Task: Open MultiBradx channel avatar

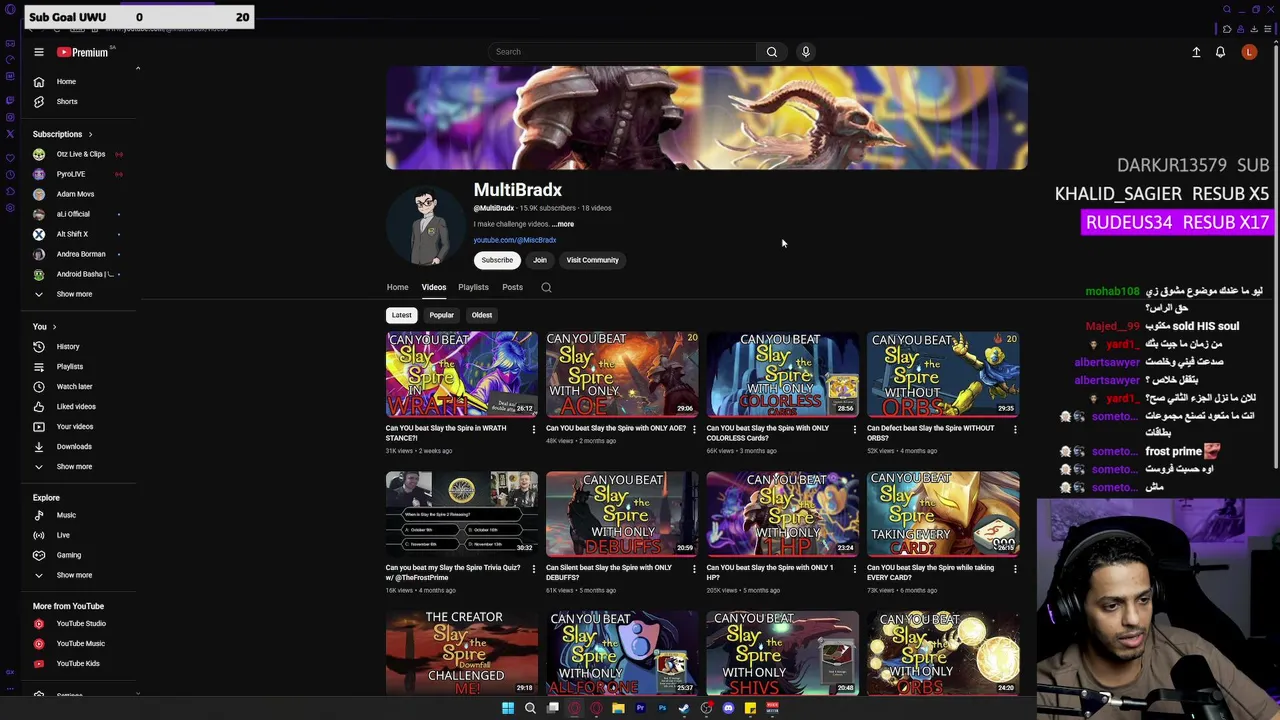Action: 425,226
